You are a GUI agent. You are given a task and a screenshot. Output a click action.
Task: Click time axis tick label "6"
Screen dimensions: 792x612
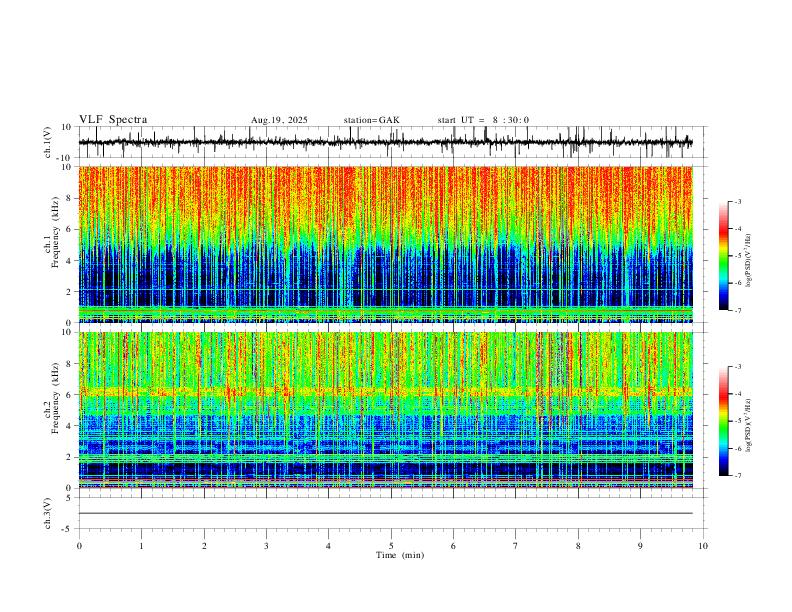pyautogui.click(x=453, y=546)
